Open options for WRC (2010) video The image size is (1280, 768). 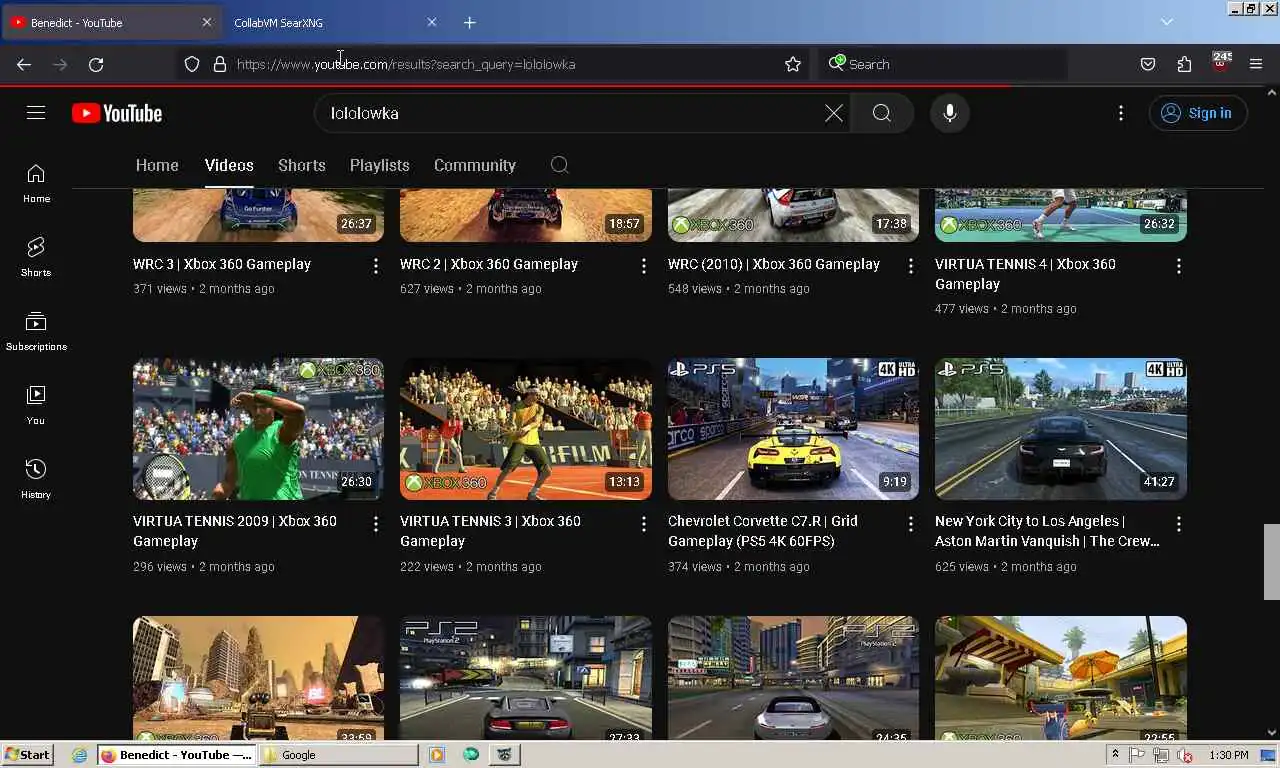tap(911, 266)
